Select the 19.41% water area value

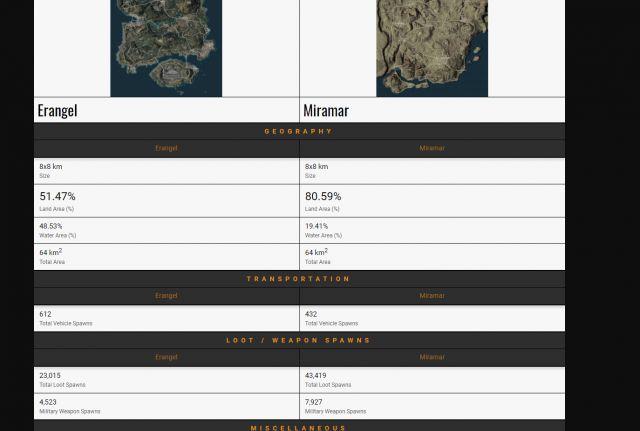(x=316, y=226)
